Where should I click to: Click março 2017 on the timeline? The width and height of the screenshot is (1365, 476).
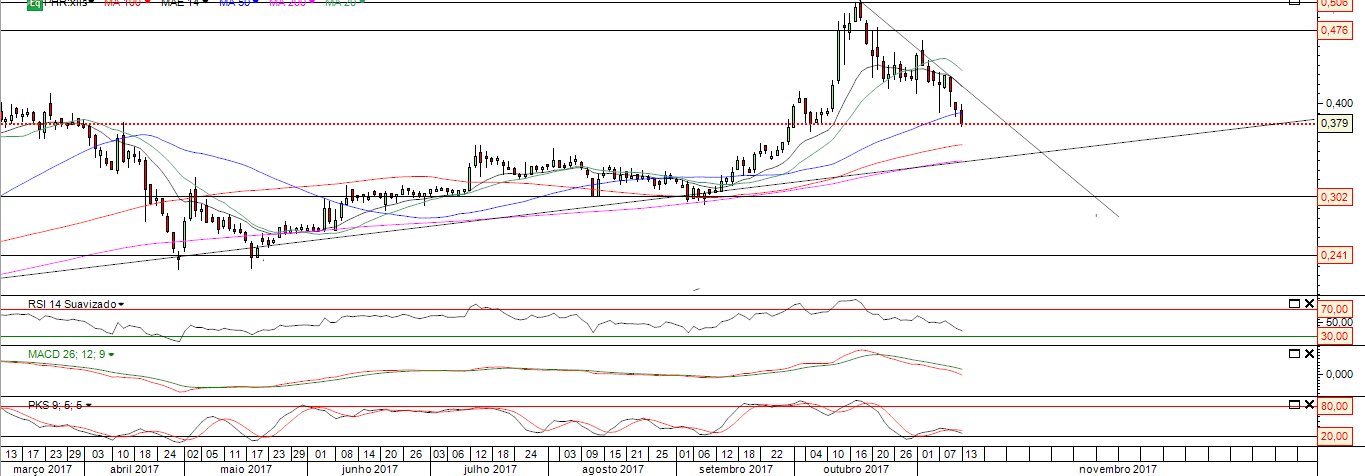pyautogui.click(x=43, y=468)
